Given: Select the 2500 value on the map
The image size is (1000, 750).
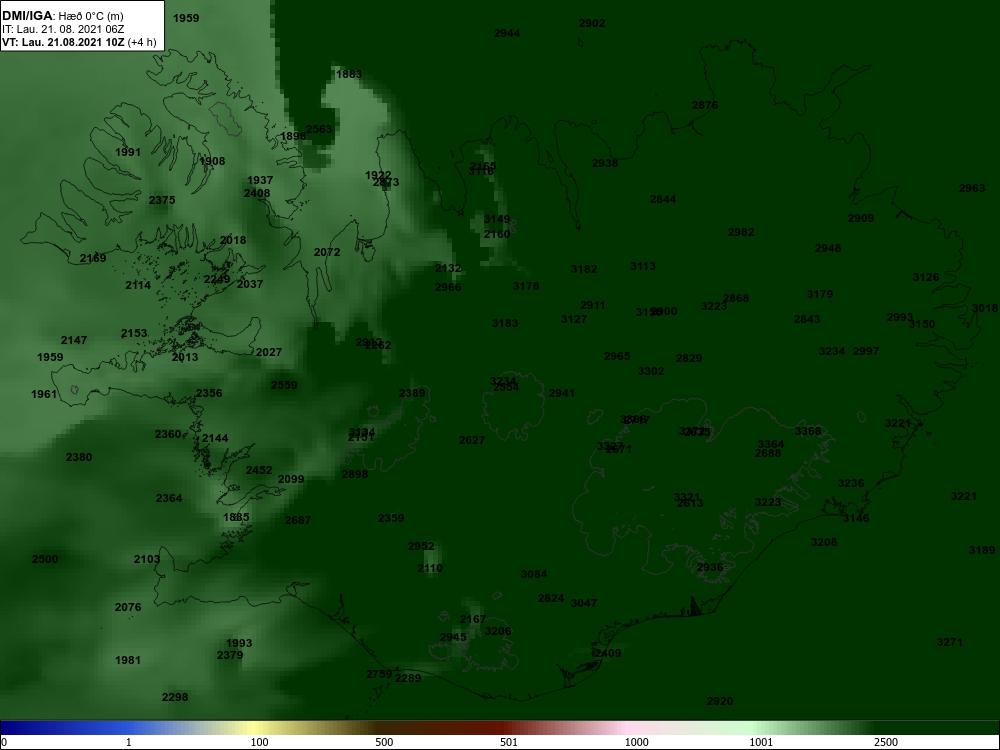Looking at the screenshot, I should pyautogui.click(x=45, y=559).
